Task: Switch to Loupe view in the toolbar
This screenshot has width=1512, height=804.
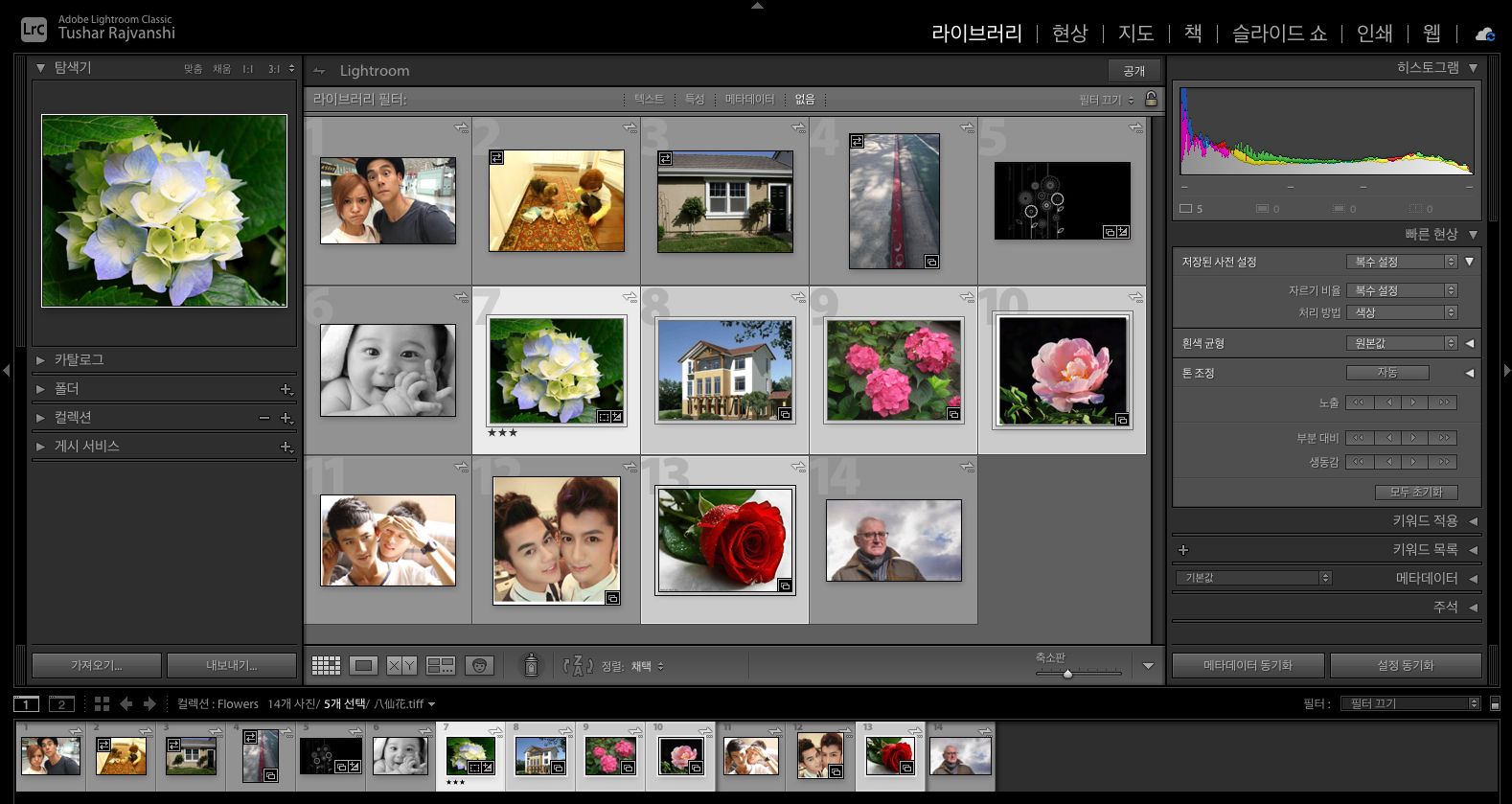Action: click(363, 665)
